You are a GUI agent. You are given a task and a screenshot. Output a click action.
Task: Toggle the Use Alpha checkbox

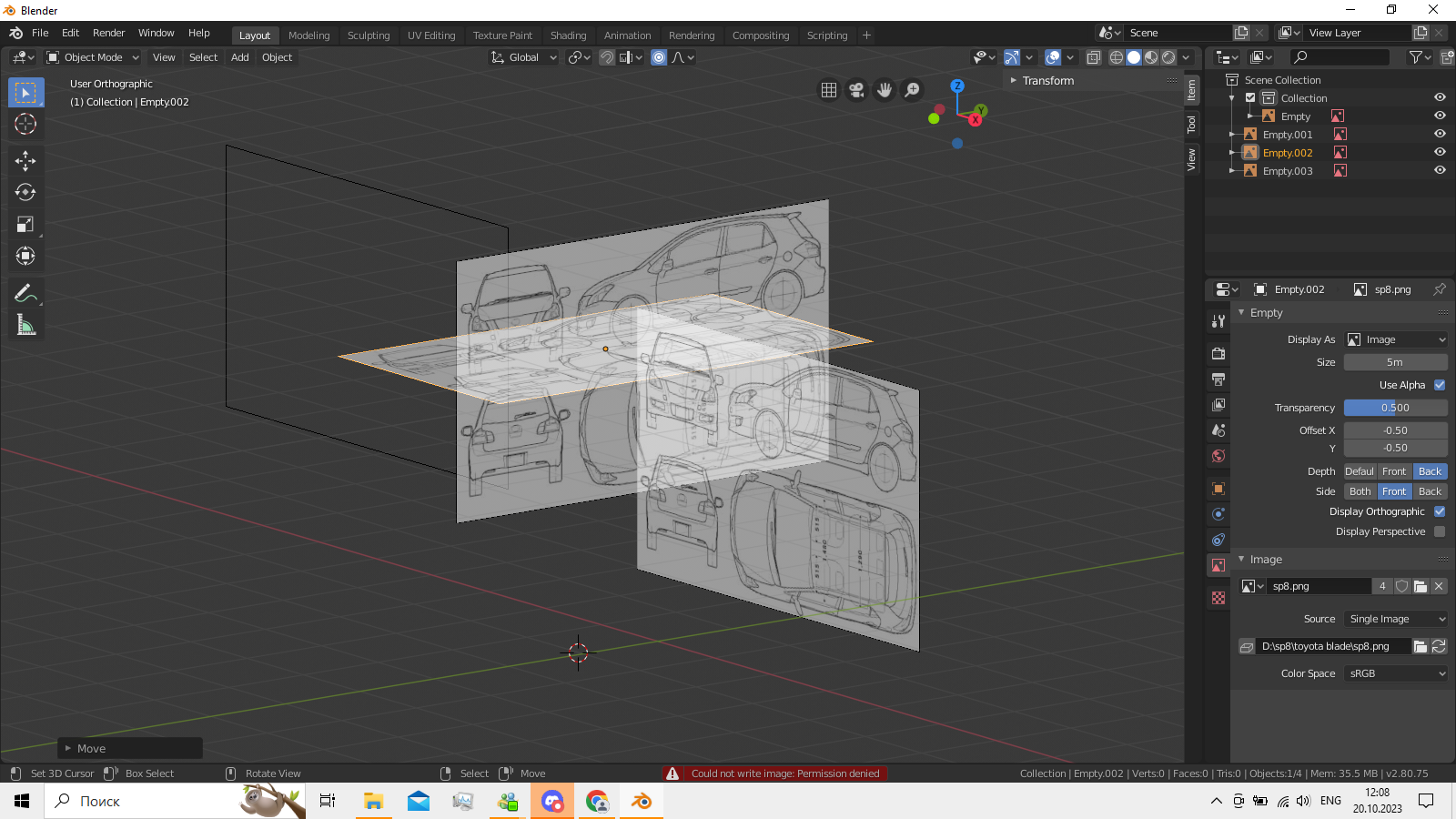[x=1440, y=385]
